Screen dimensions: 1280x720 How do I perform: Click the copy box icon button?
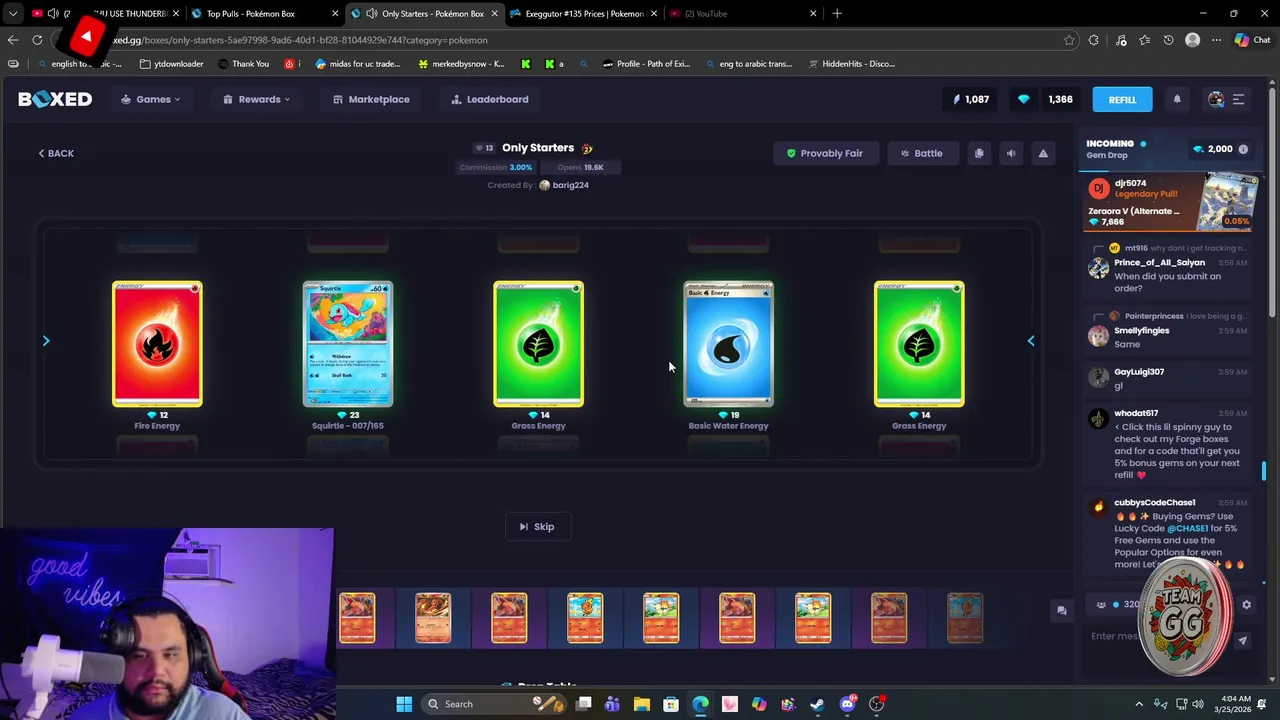coord(979,153)
